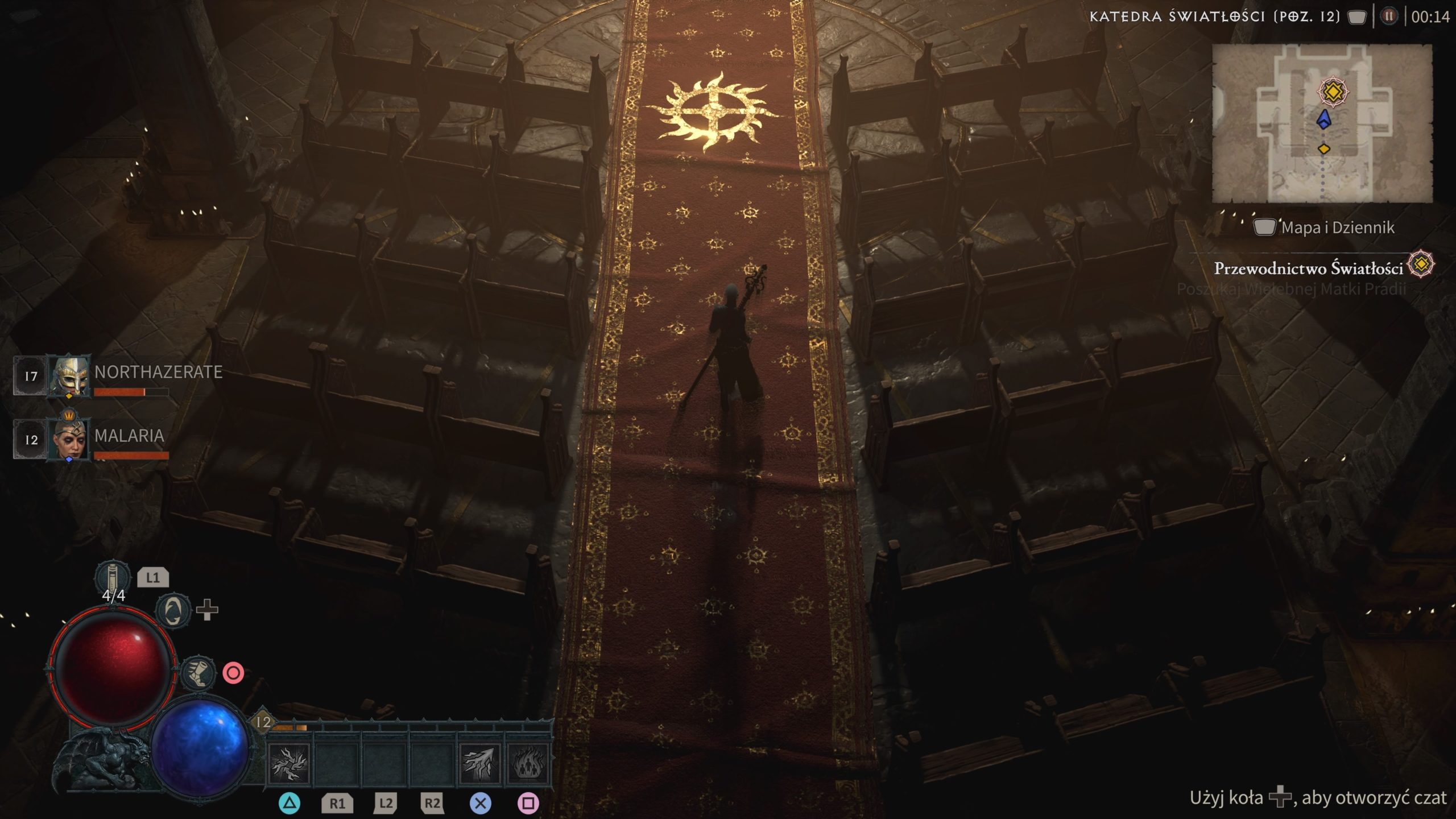This screenshot has height=819, width=1456.
Task: Activate the fifth skill slot with claw icon
Action: pos(480,762)
